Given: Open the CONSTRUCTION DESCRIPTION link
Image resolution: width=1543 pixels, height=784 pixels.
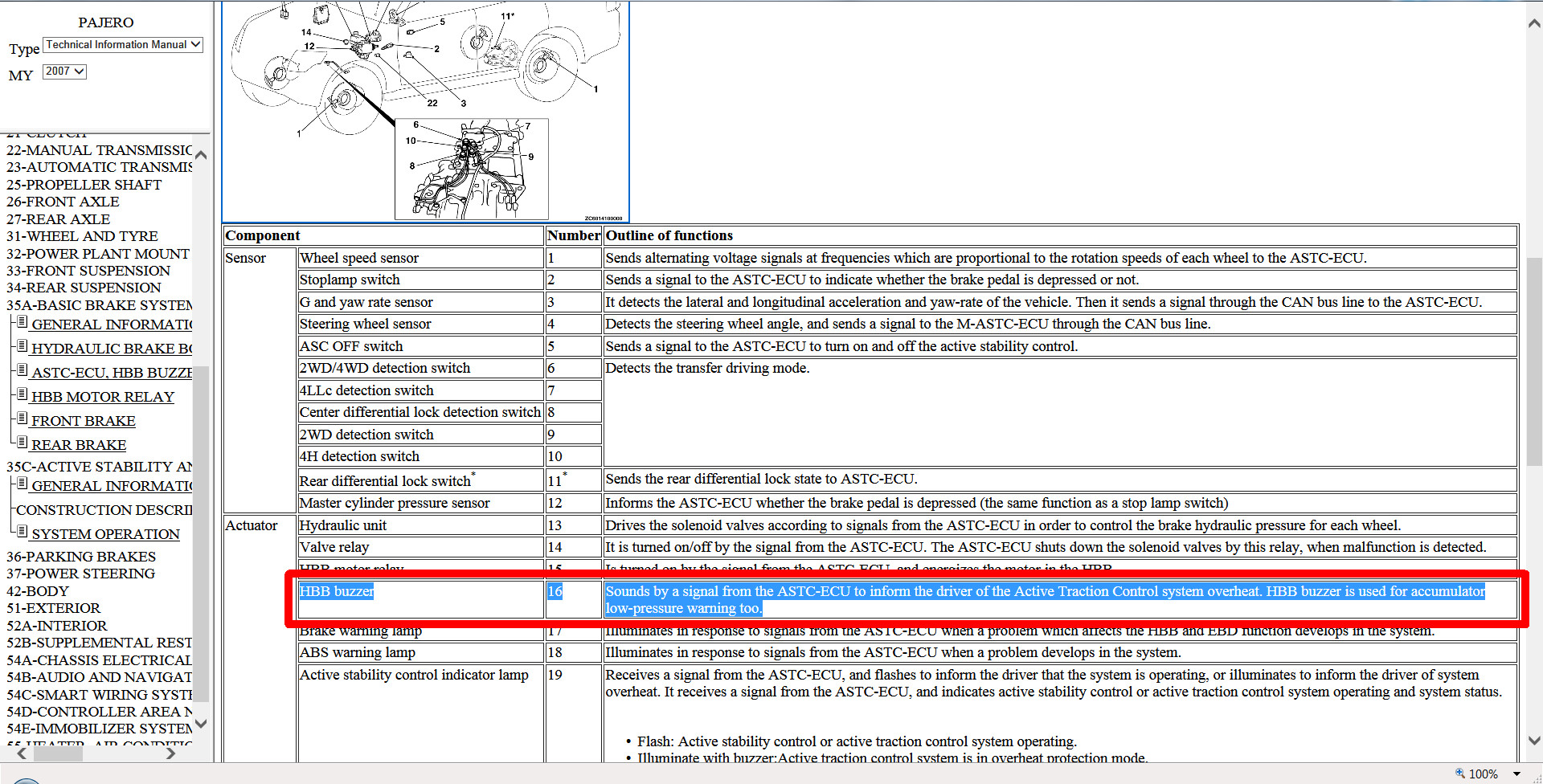Looking at the screenshot, I should point(104,510).
